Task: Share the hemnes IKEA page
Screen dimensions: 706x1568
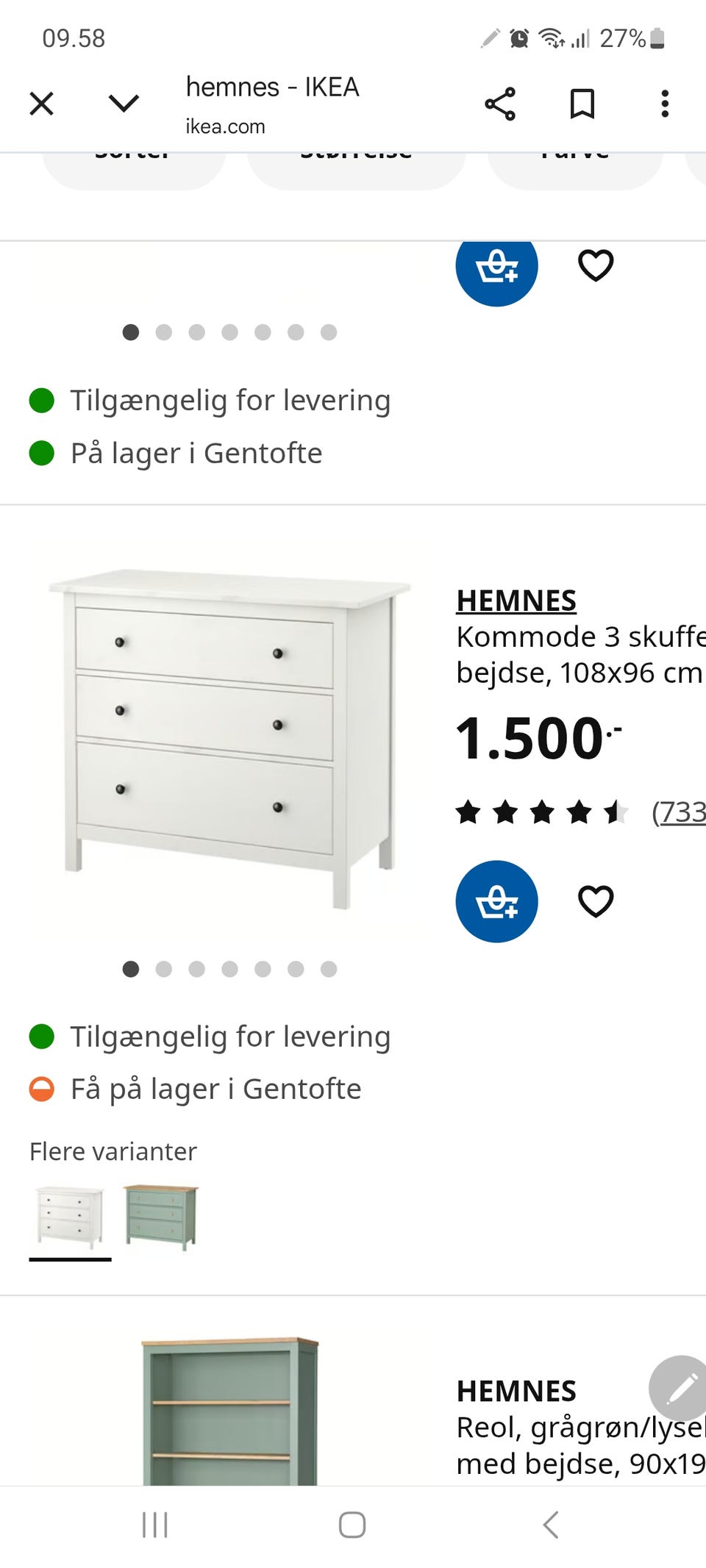Action: coord(499,103)
